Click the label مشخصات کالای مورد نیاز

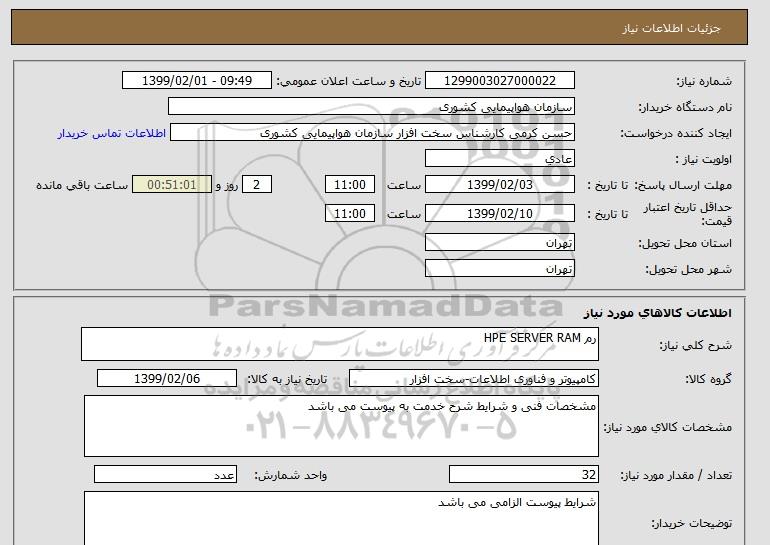tap(668, 427)
